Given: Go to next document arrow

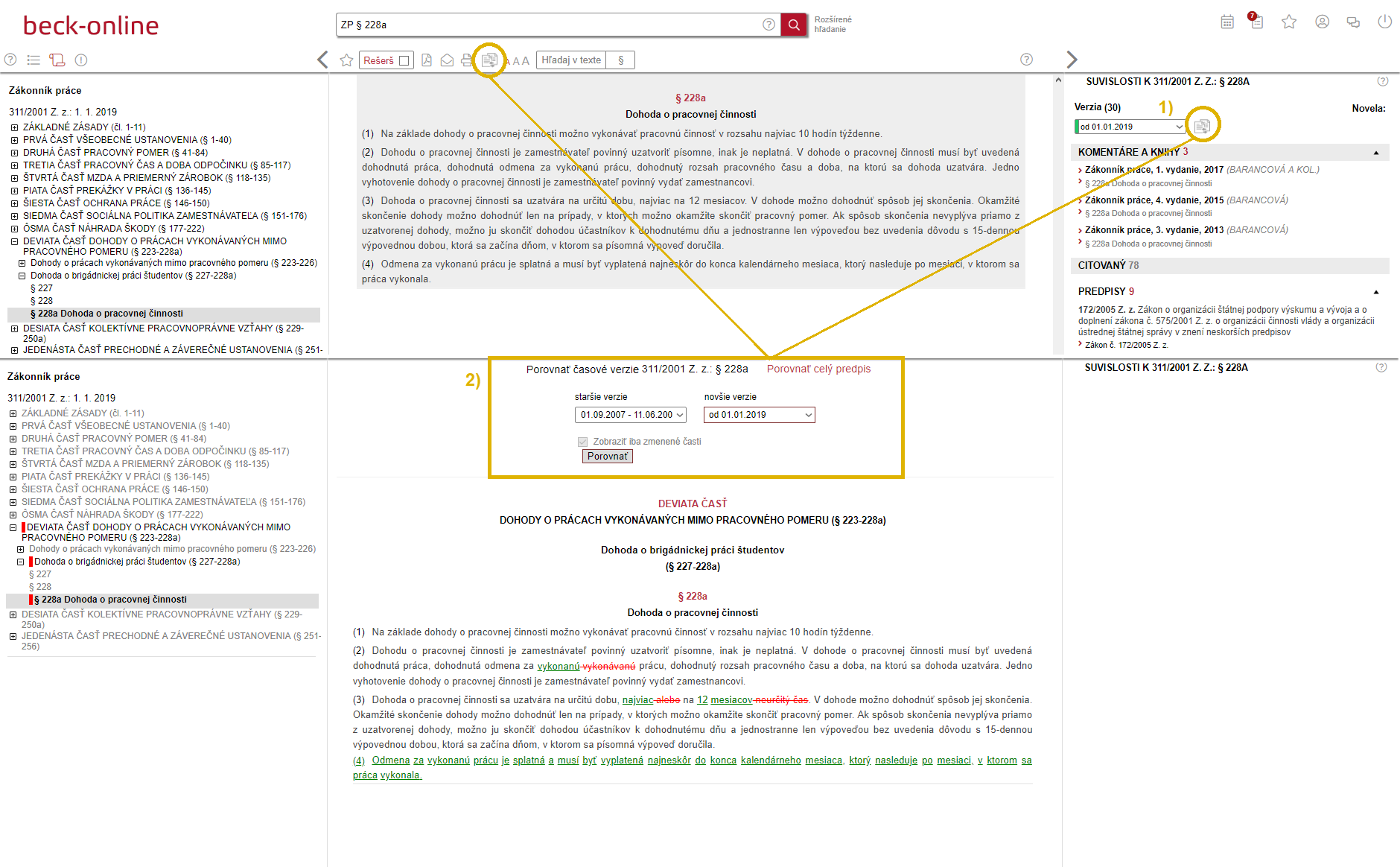Looking at the screenshot, I should tap(1072, 60).
